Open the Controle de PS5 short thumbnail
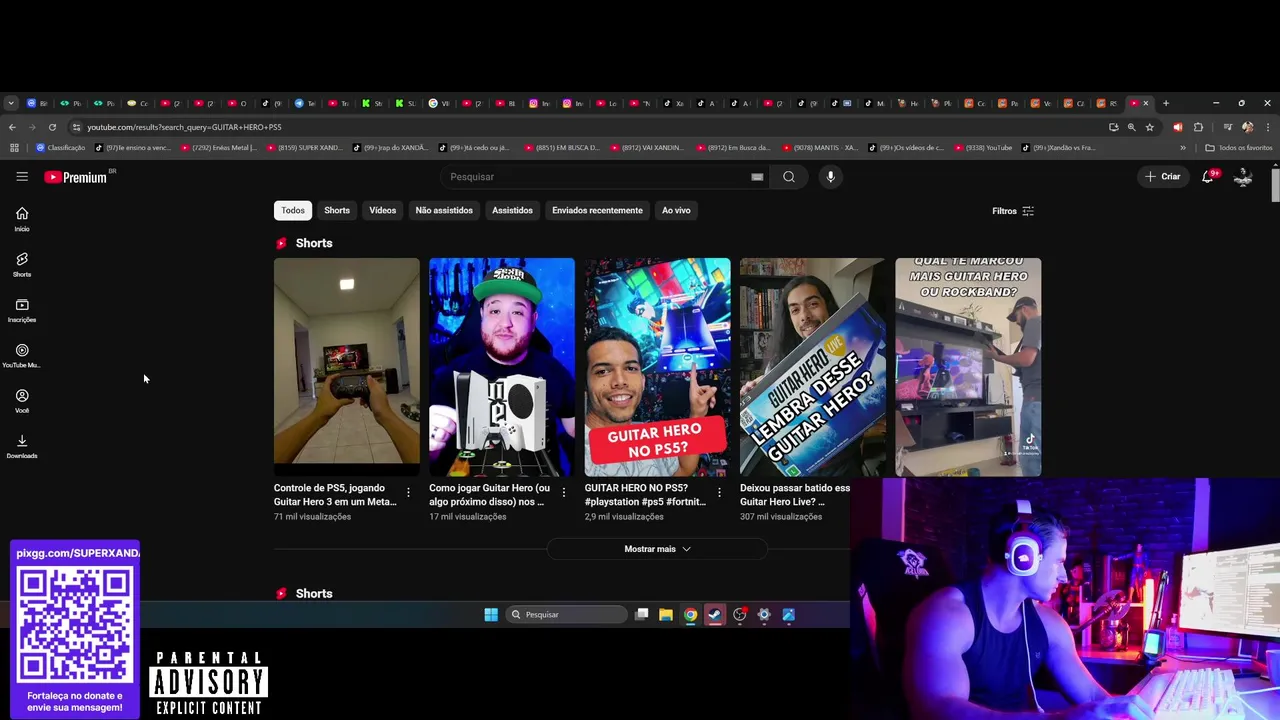Screen dimensions: 1280x720 (347, 367)
